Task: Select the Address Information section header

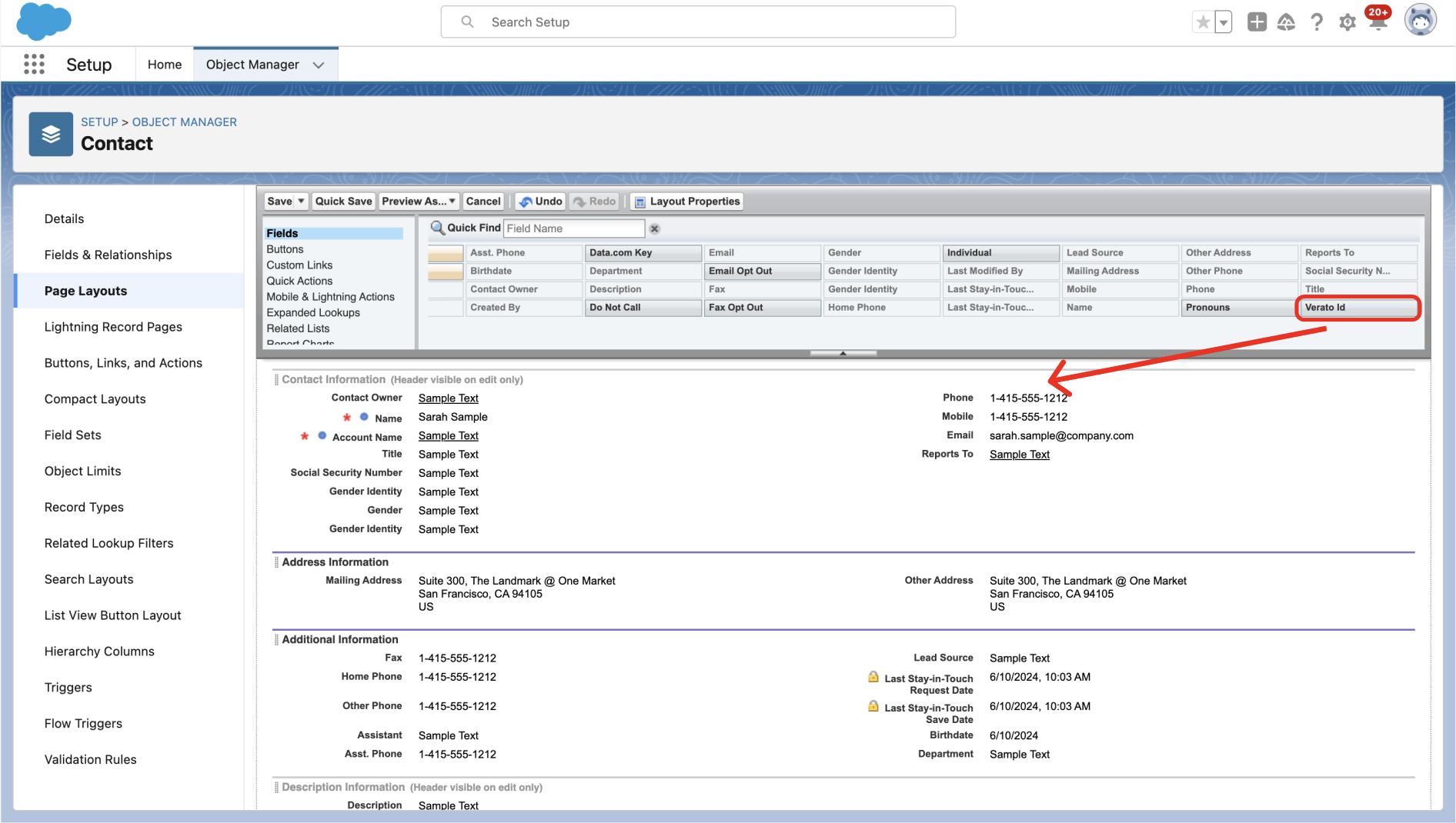Action: [335, 562]
